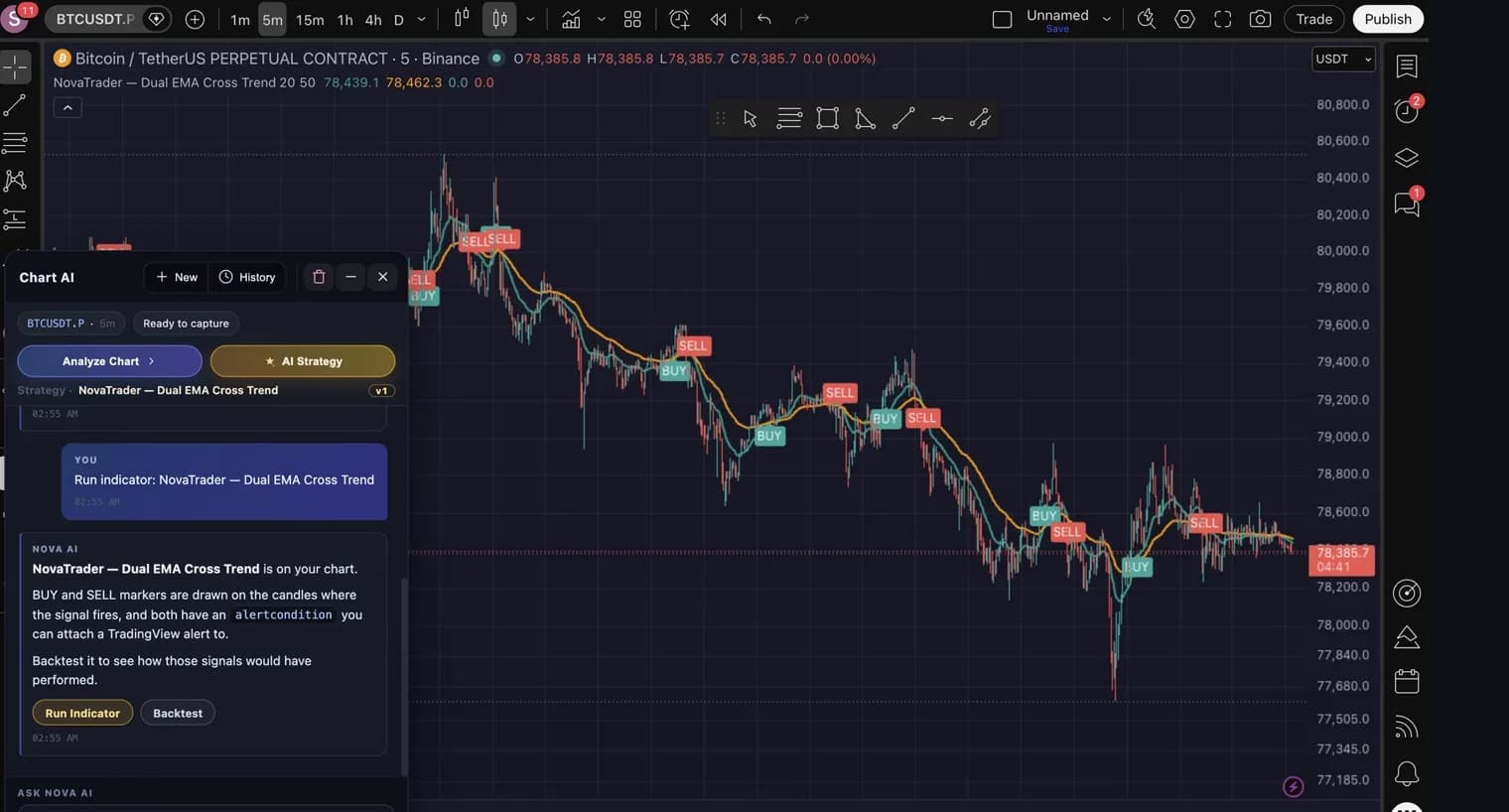
Task: Toggle the hollow candles chart type button
Action: [x=500, y=19]
